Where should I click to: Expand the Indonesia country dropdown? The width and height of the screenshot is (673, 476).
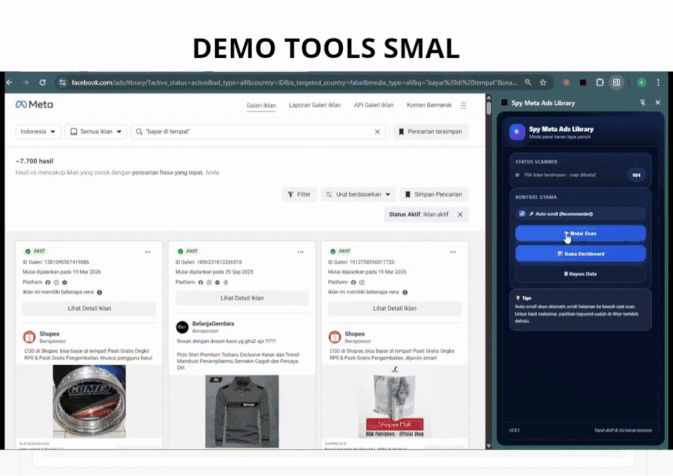click(x=38, y=132)
